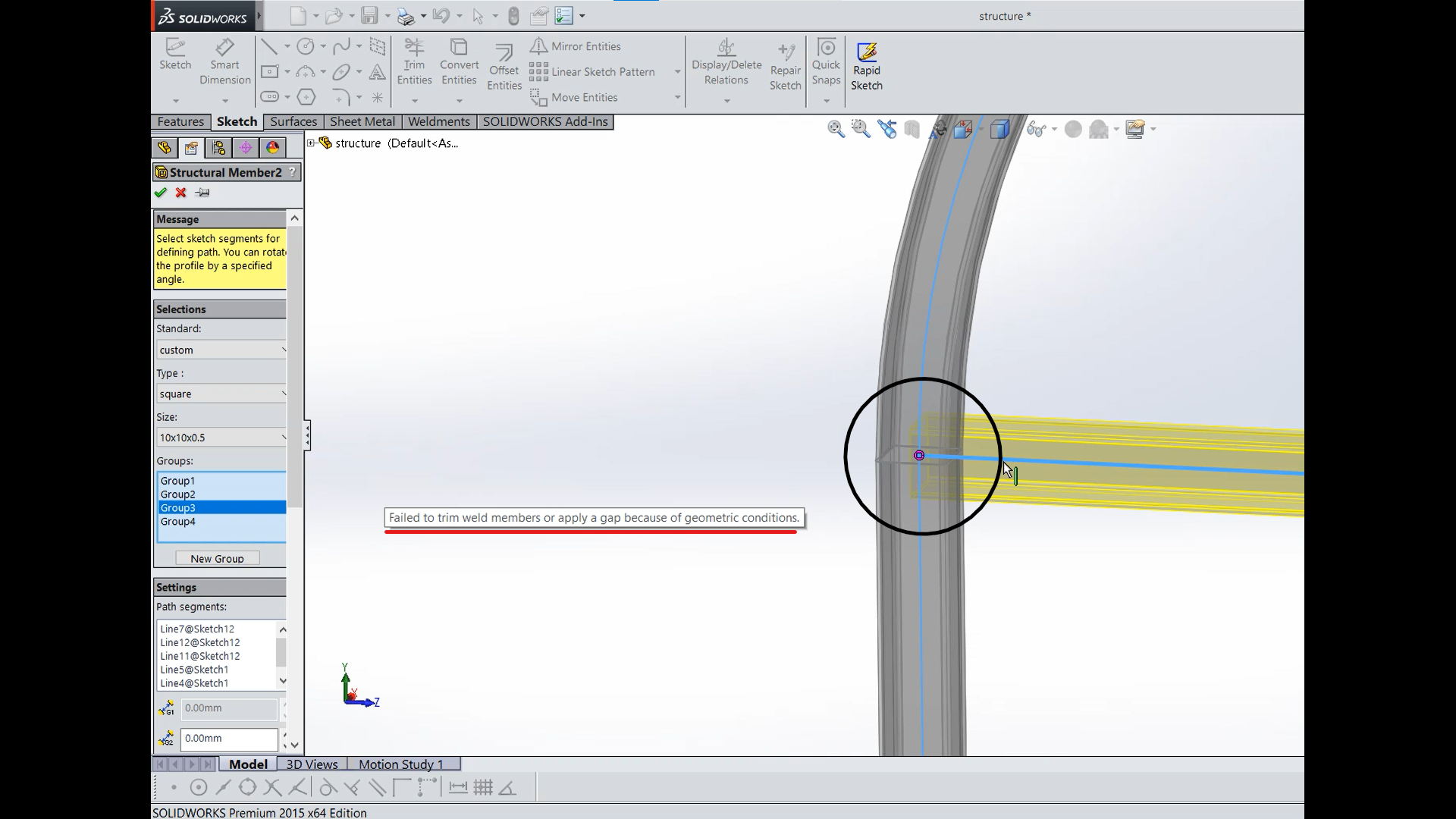Activate Mirror Entities
Image resolution: width=1456 pixels, height=819 pixels.
pyautogui.click(x=576, y=46)
